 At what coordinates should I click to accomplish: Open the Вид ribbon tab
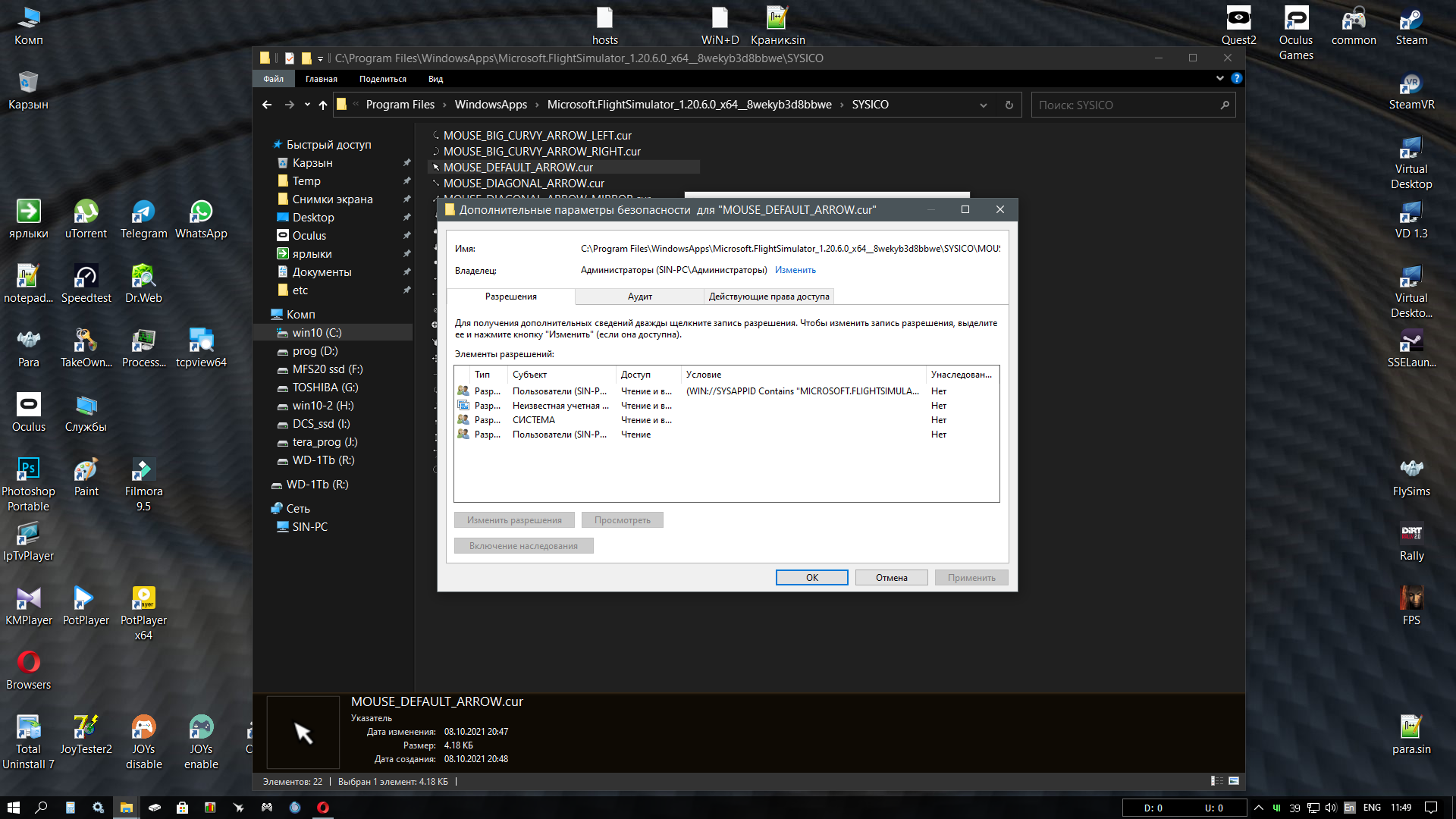(x=435, y=79)
